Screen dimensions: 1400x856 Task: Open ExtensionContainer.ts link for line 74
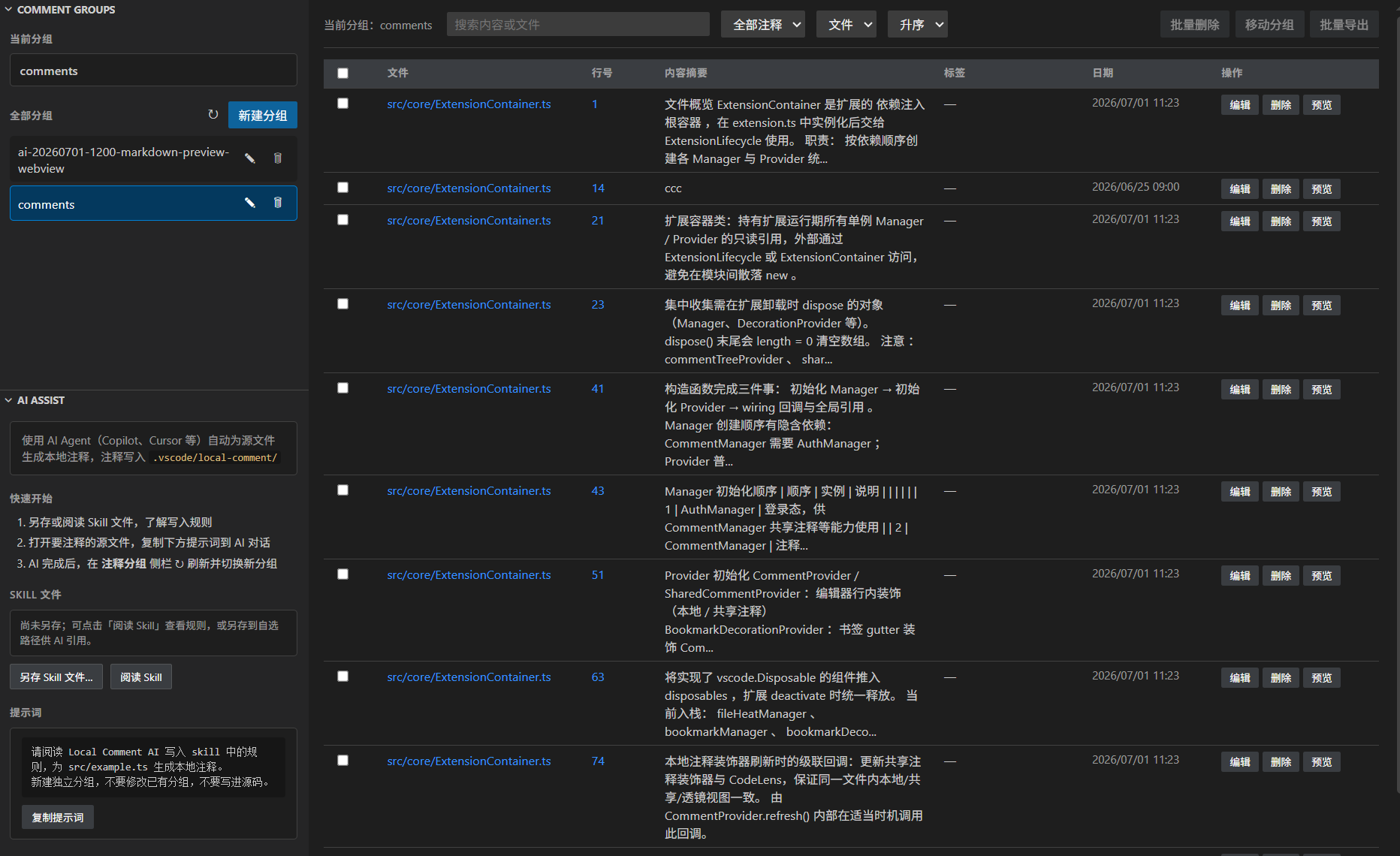(x=469, y=761)
